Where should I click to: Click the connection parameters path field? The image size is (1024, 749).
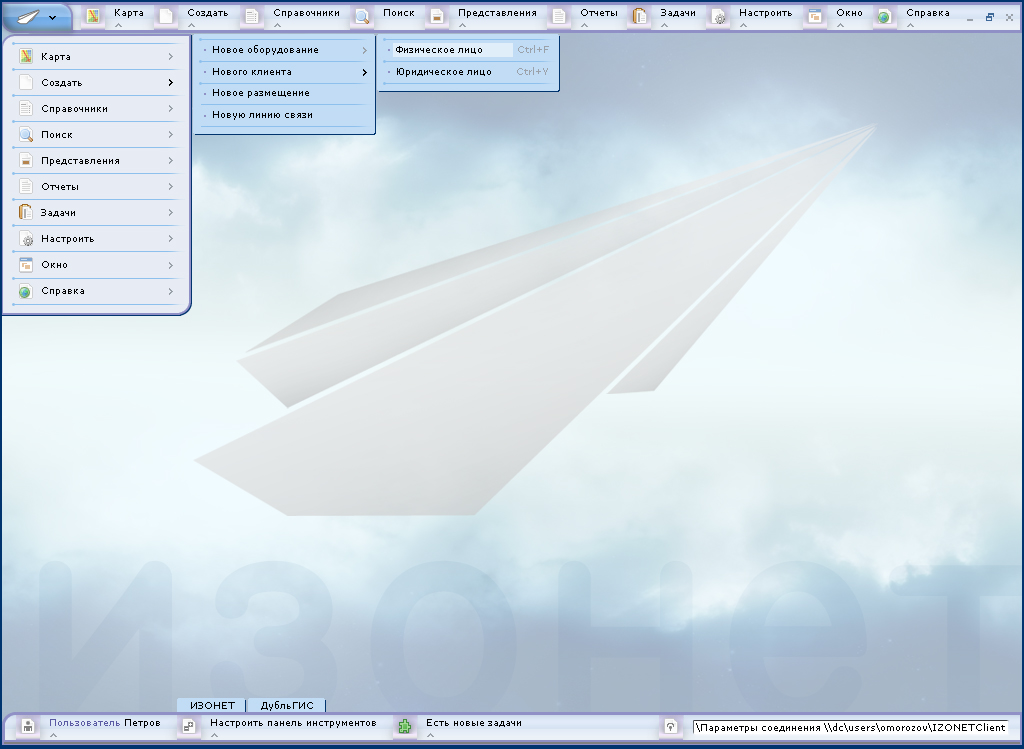point(852,728)
